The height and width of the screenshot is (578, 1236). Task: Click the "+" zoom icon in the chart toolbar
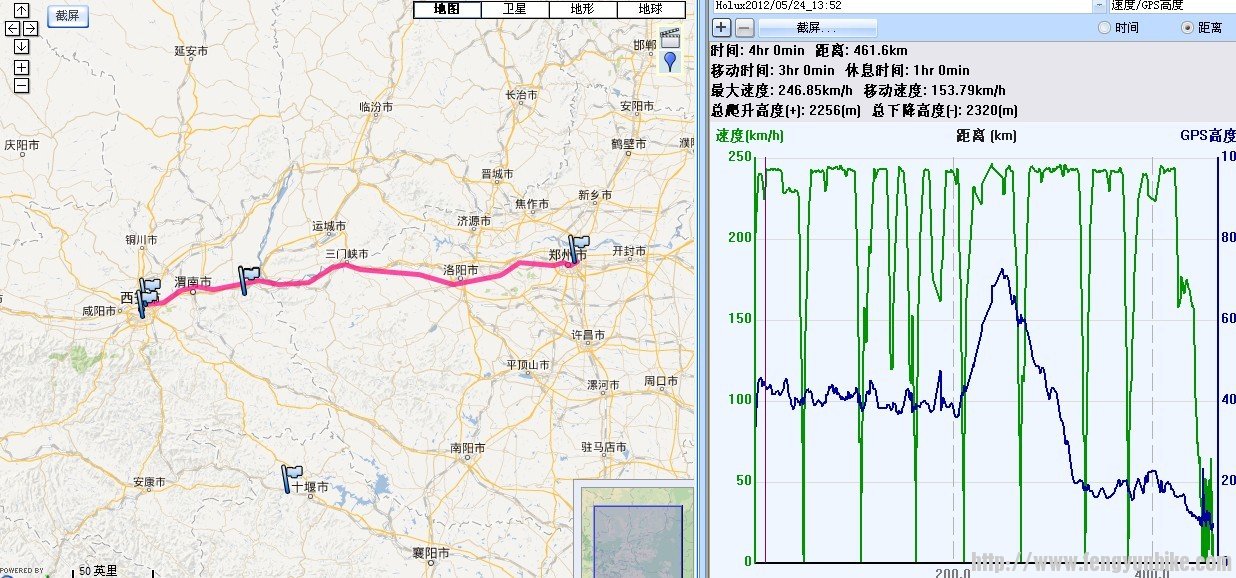(721, 27)
